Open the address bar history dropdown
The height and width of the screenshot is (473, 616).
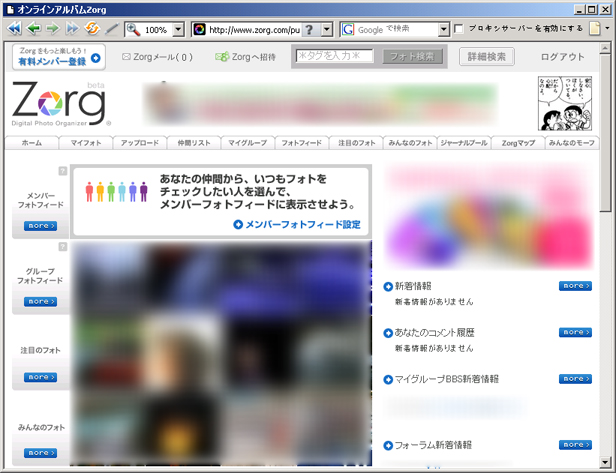pyautogui.click(x=326, y=30)
